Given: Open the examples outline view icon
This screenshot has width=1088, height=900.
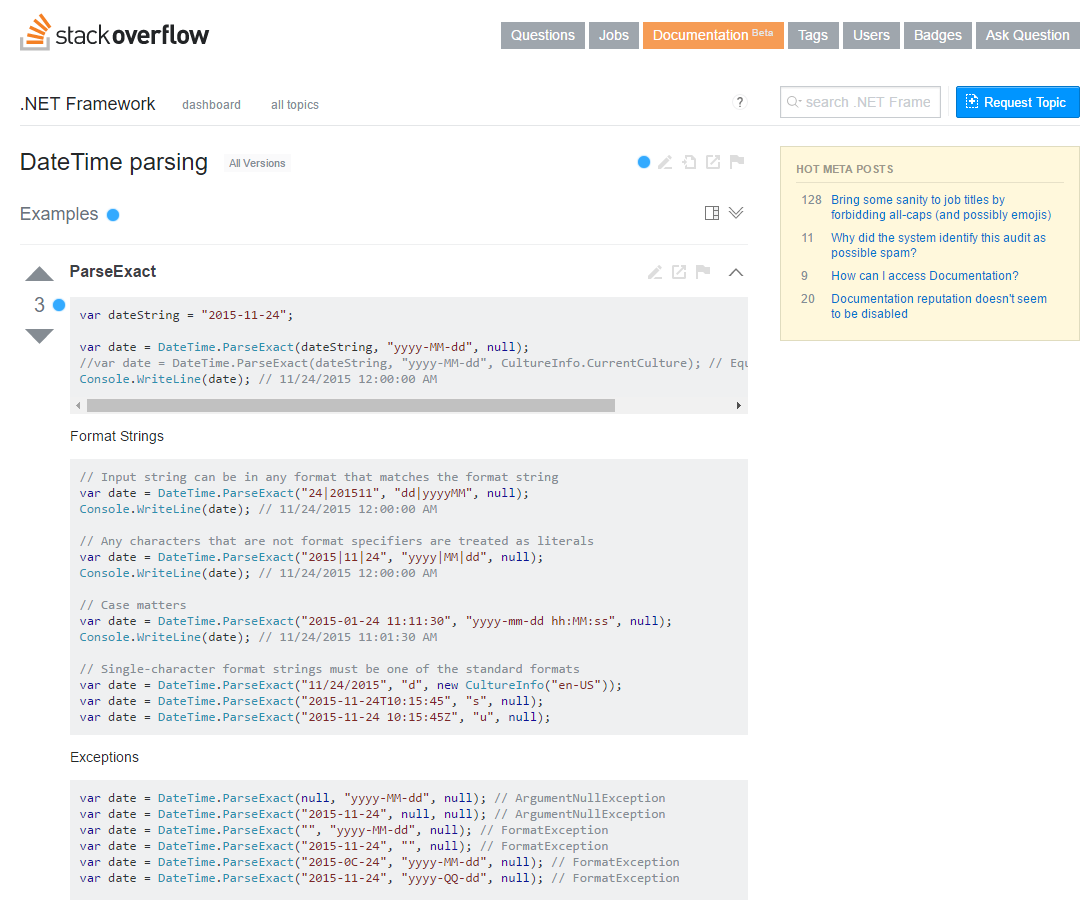Looking at the screenshot, I should (x=711, y=213).
